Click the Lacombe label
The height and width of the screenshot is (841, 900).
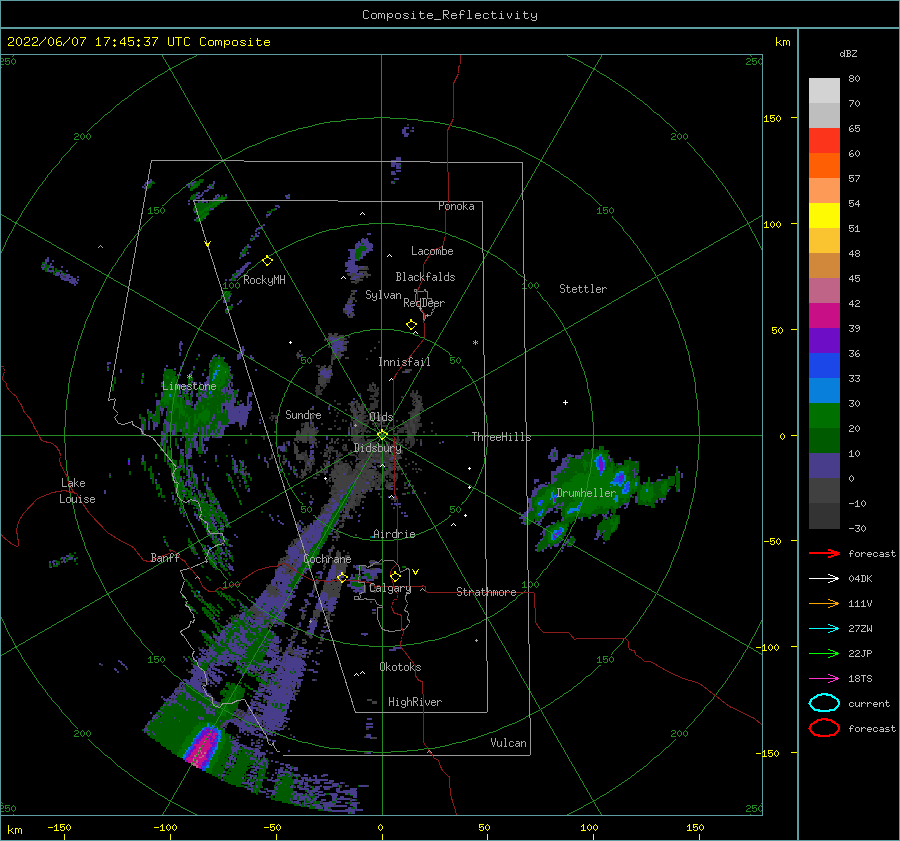pos(432,251)
